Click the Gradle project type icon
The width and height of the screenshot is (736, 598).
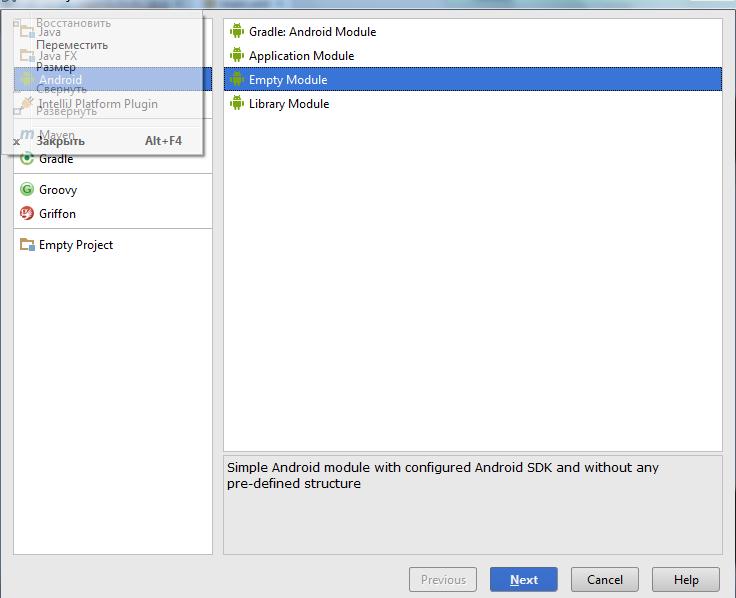tap(27, 159)
